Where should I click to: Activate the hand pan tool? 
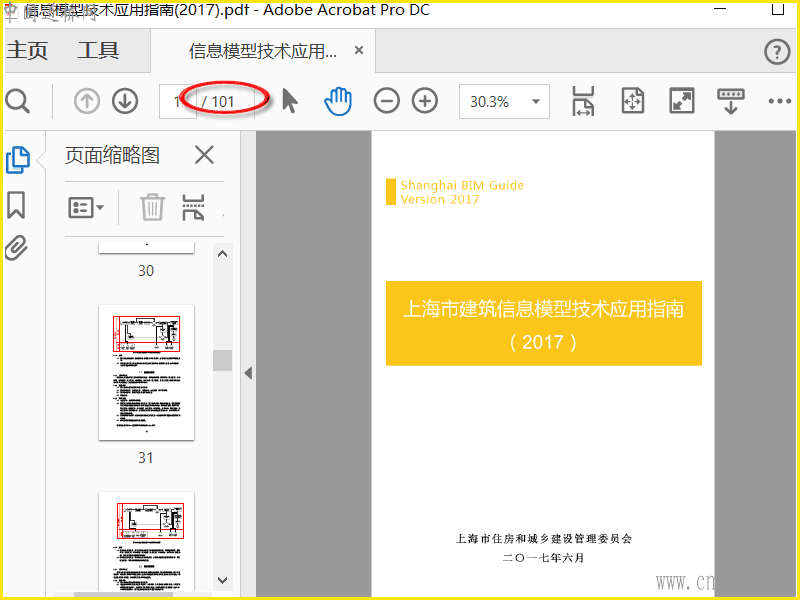[x=338, y=101]
